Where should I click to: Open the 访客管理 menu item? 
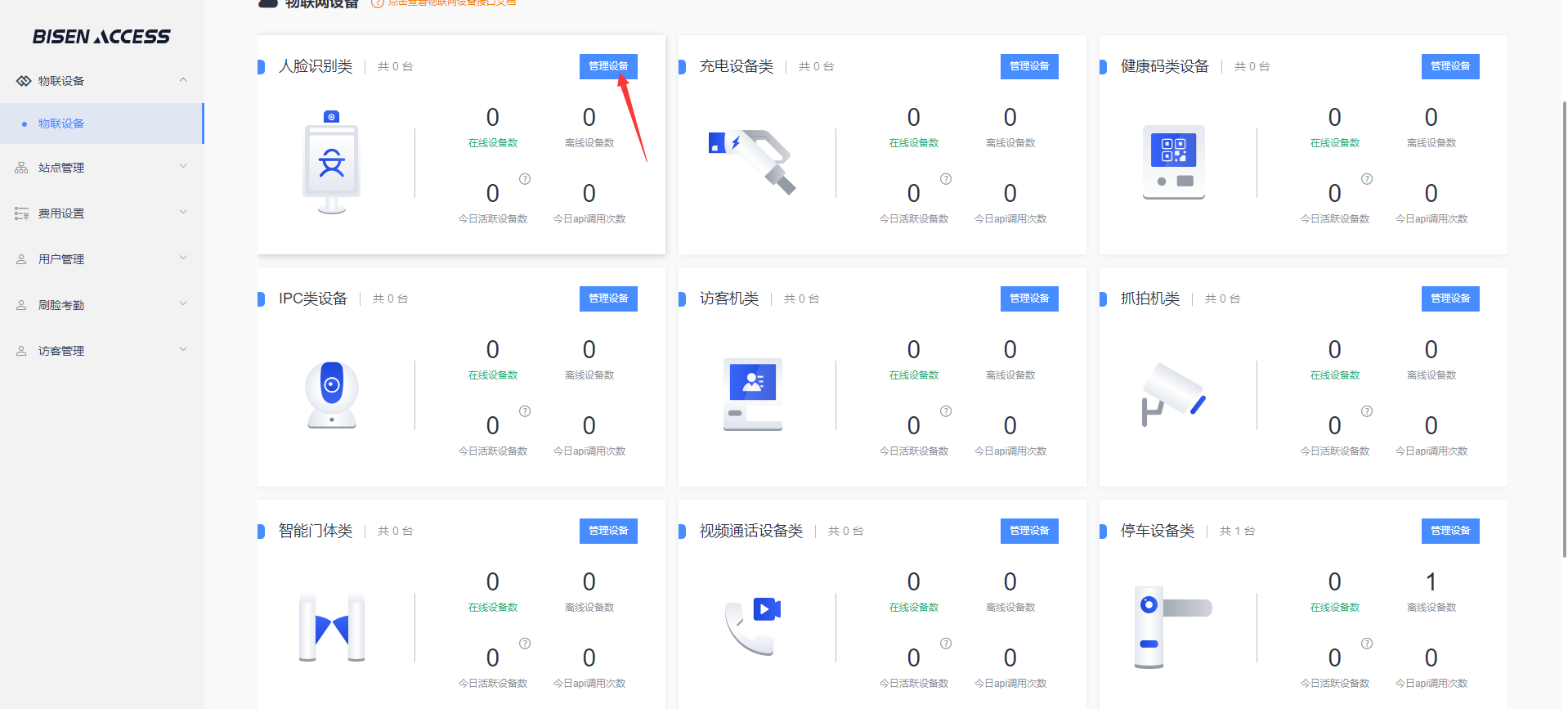pos(61,351)
